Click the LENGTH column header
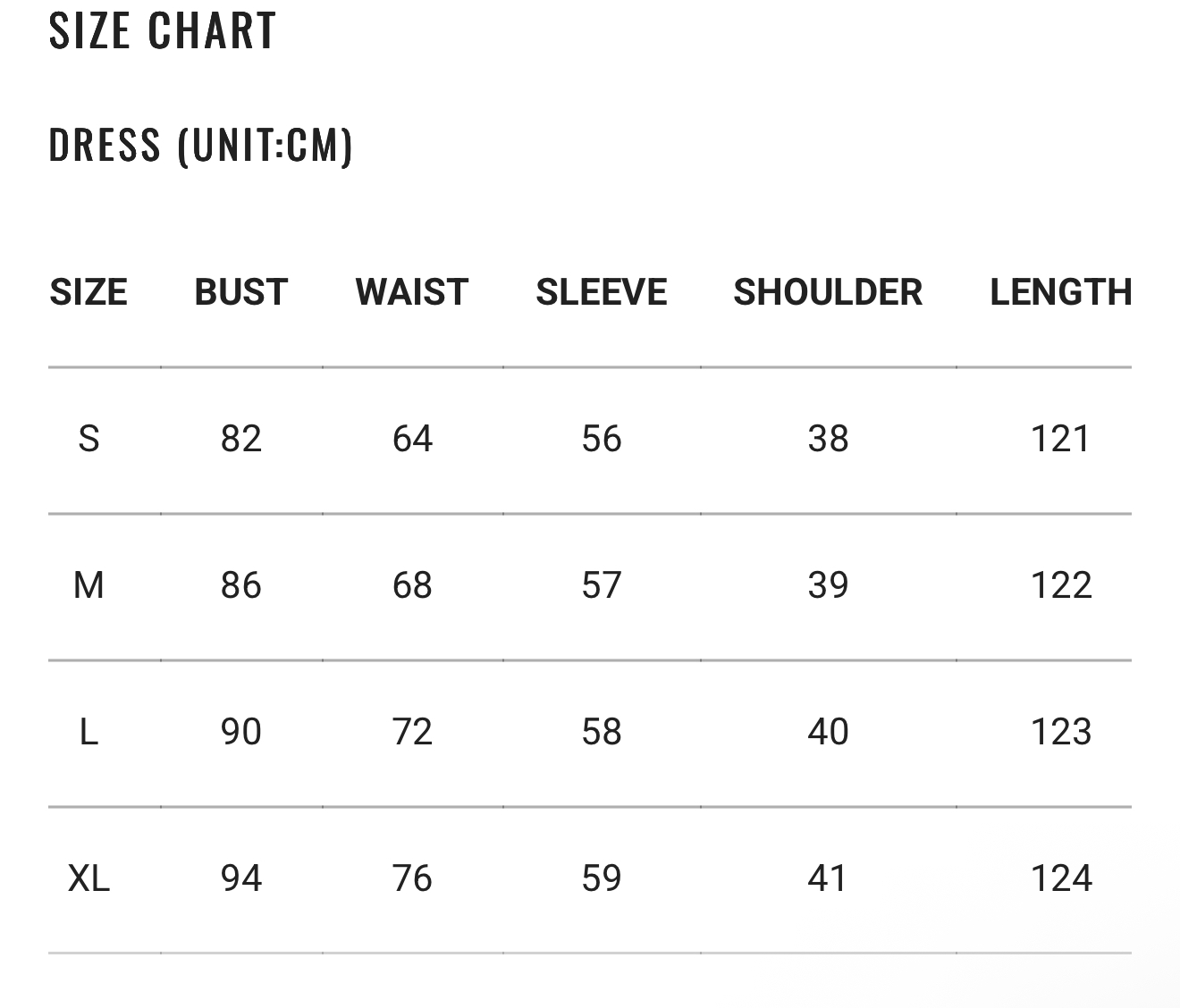 [x=1061, y=292]
